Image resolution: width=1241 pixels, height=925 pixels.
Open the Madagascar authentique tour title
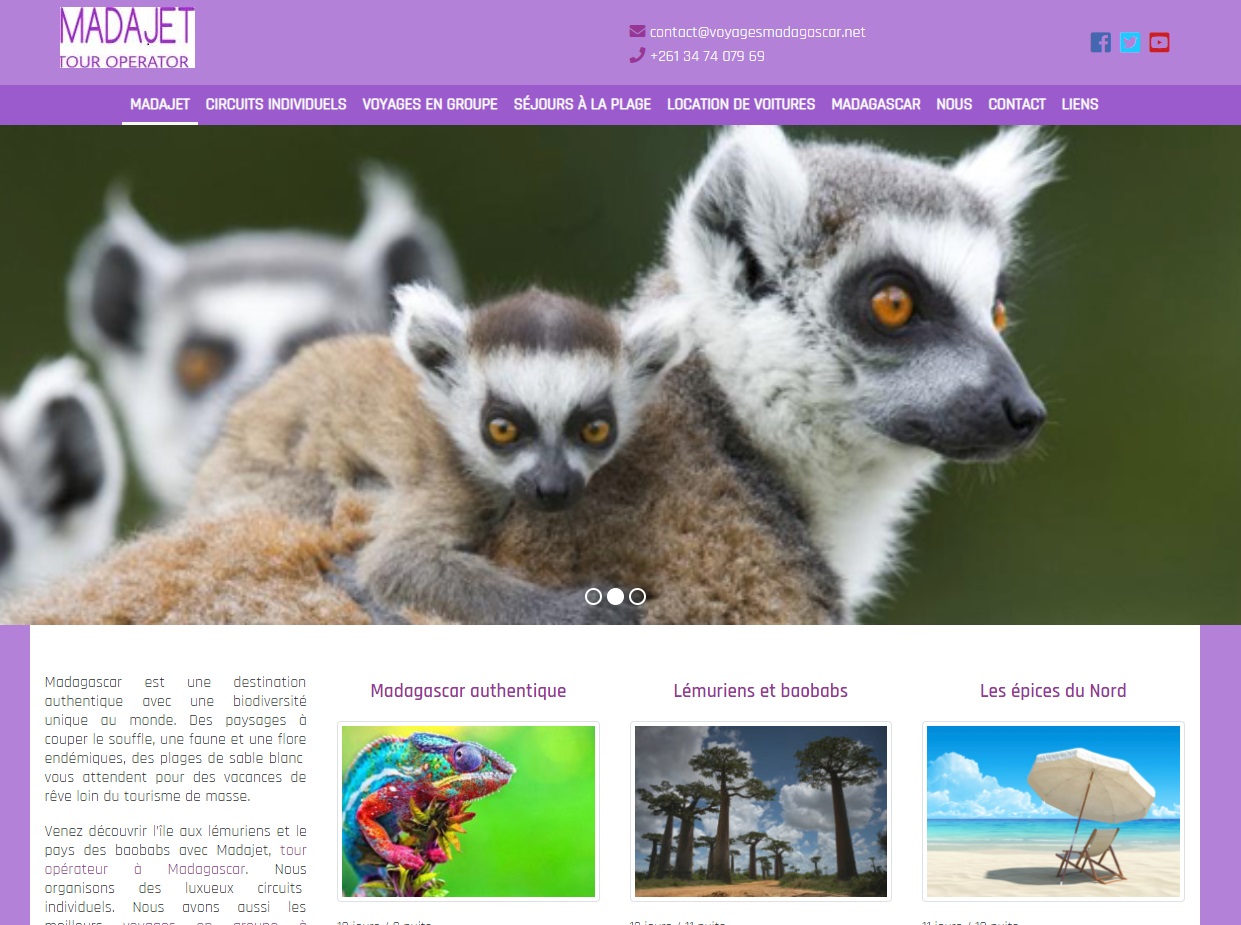pyautogui.click(x=468, y=691)
